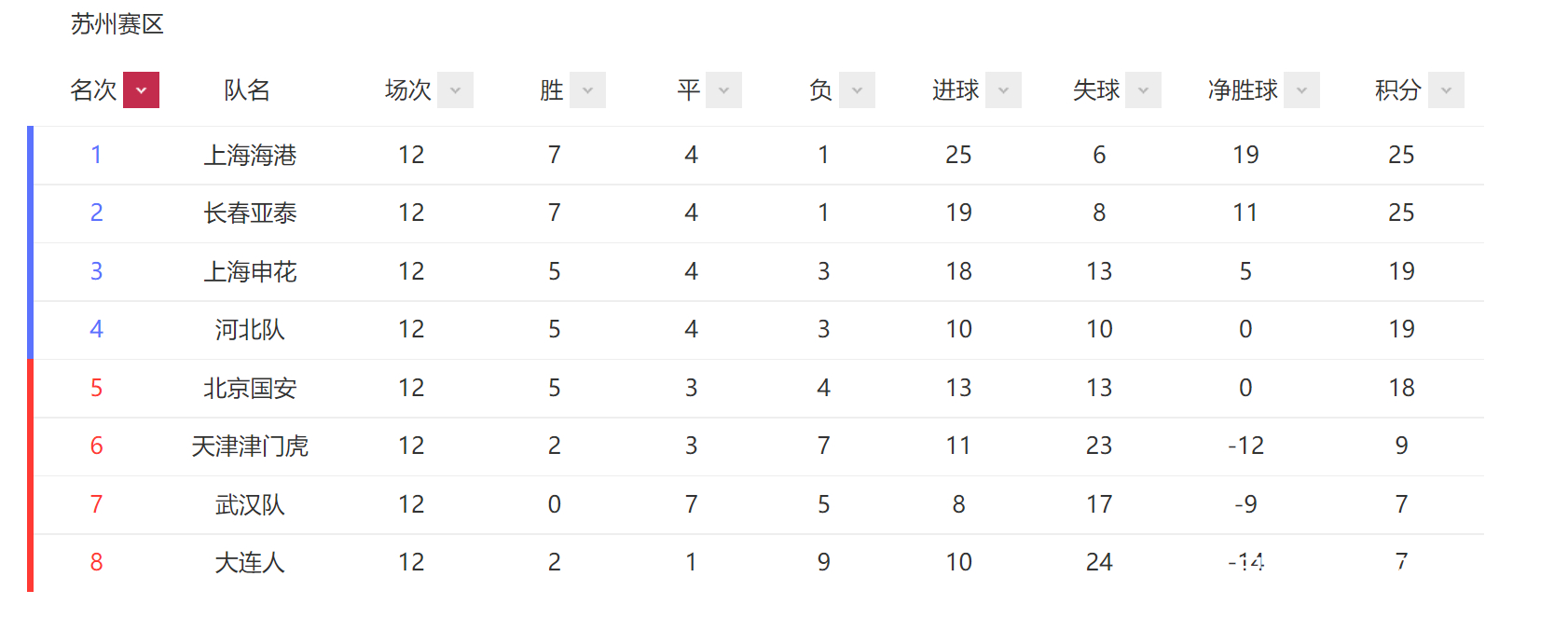The width and height of the screenshot is (1568, 618).
Task: Click the 队名 column header
Action: (247, 90)
